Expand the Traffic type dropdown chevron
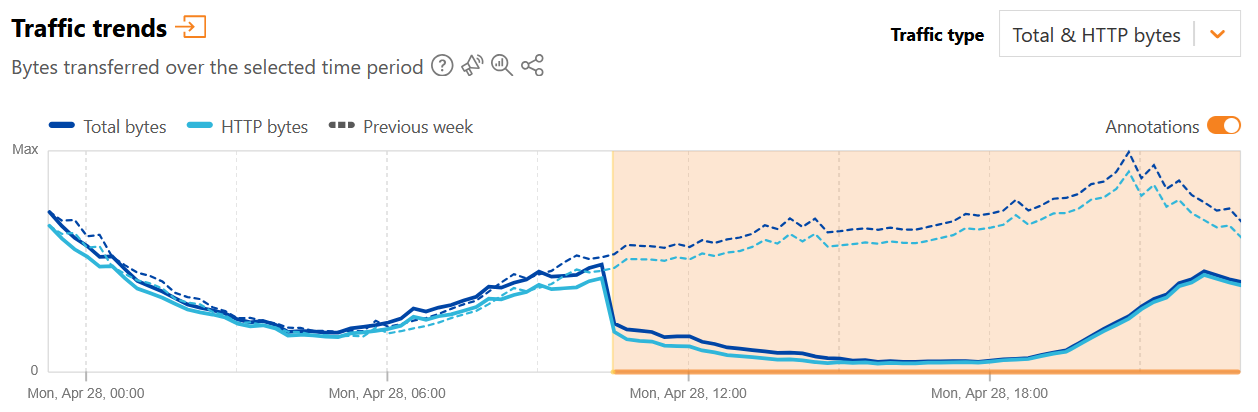 [x=1217, y=35]
